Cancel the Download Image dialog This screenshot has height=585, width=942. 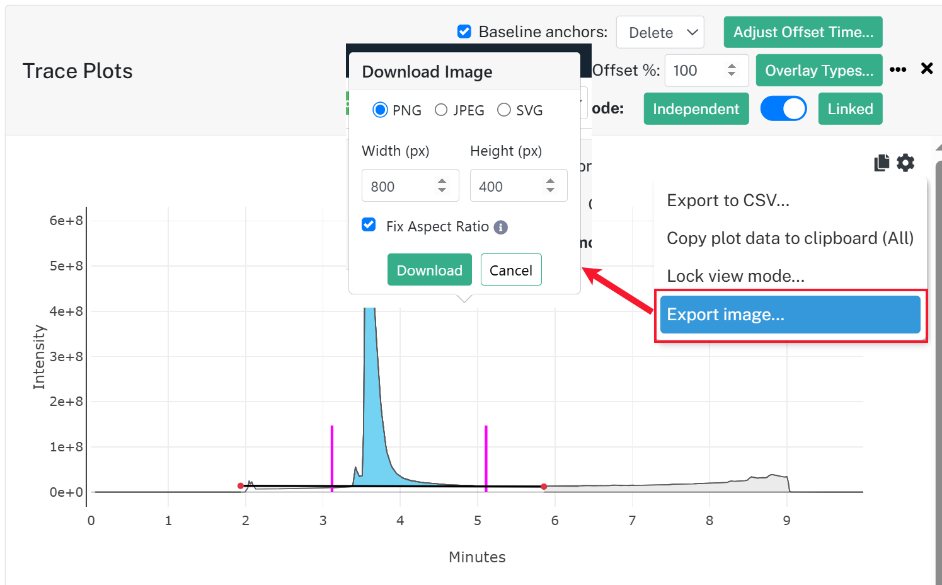[511, 270]
